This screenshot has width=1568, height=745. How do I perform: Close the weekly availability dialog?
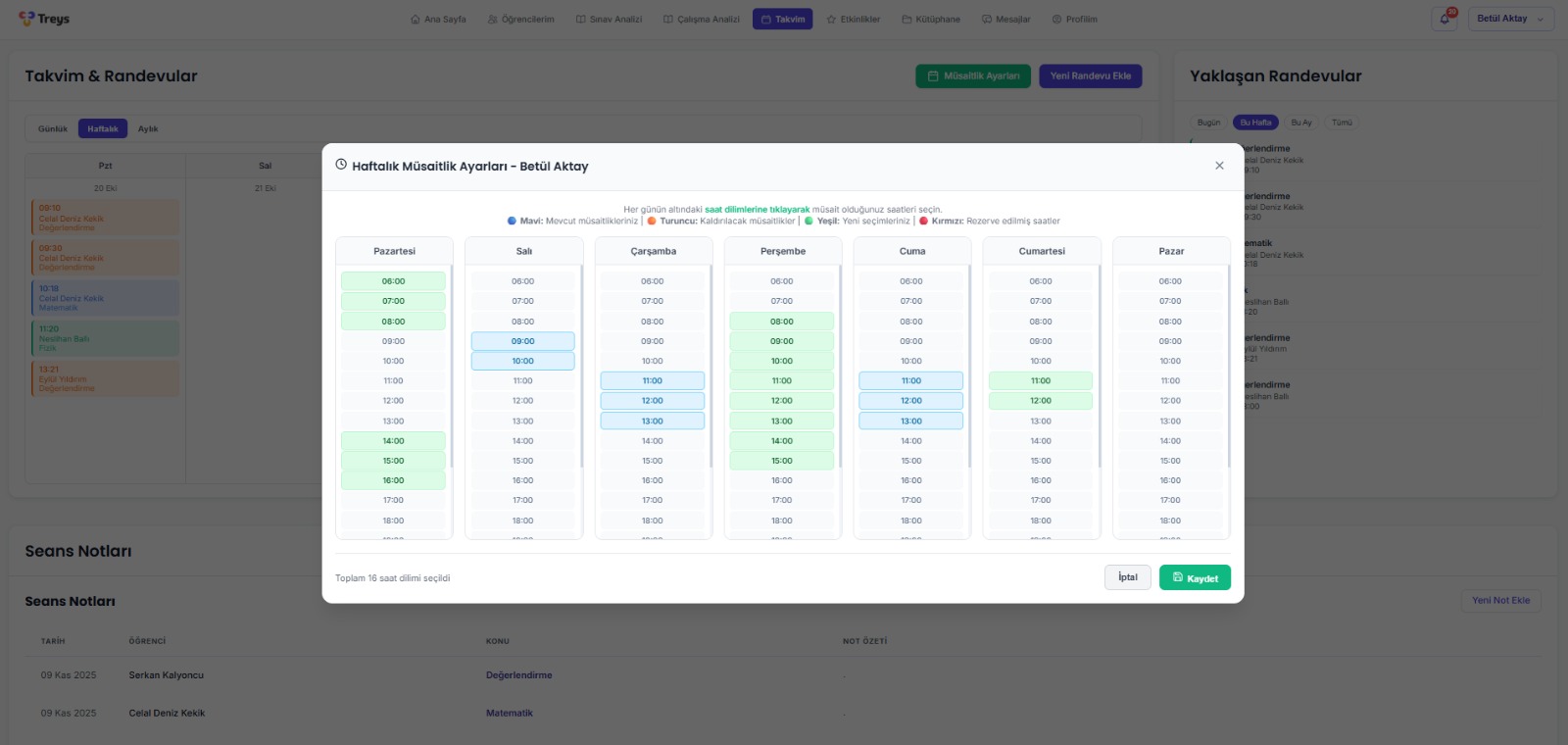1219,166
